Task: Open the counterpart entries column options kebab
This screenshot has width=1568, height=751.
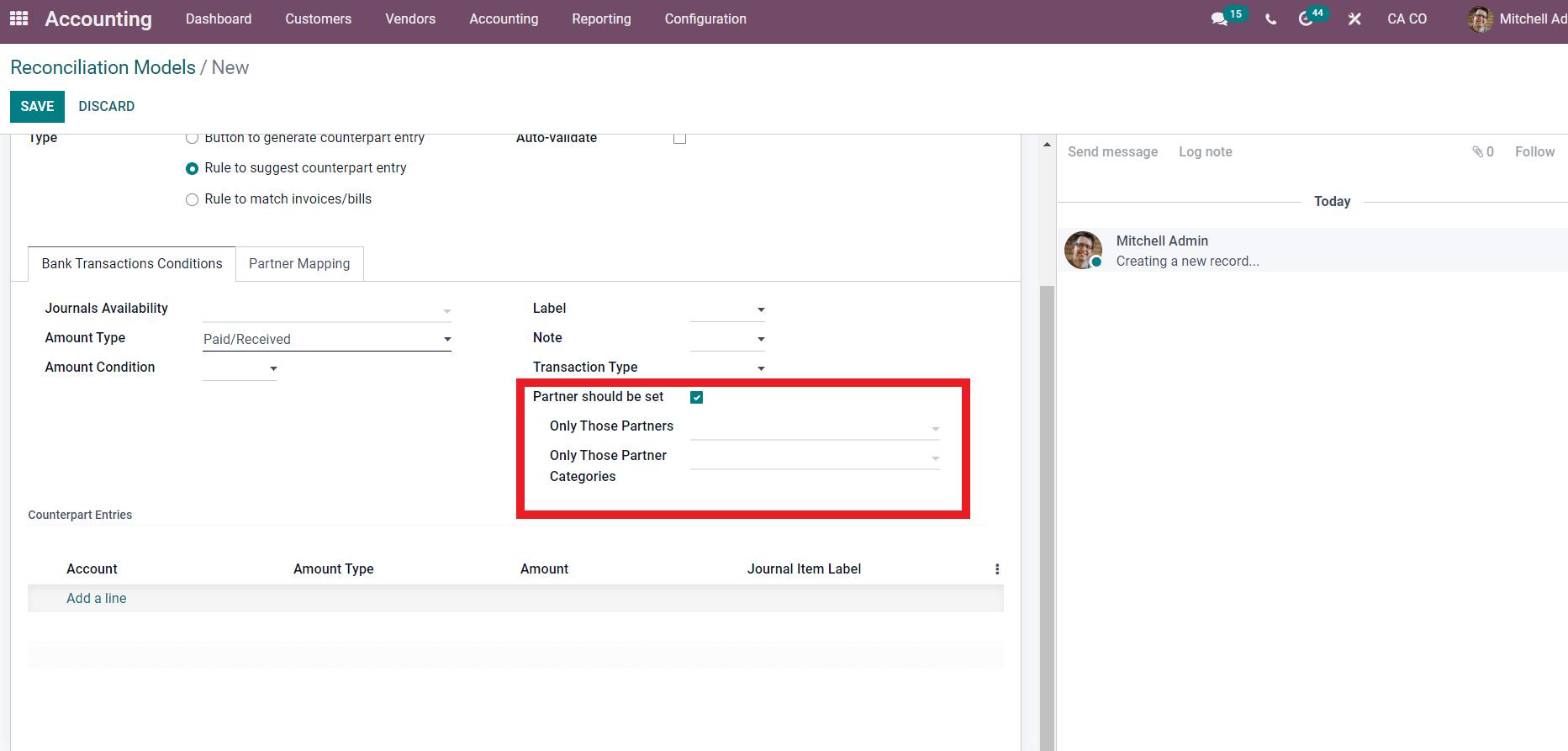Action: coord(997,569)
